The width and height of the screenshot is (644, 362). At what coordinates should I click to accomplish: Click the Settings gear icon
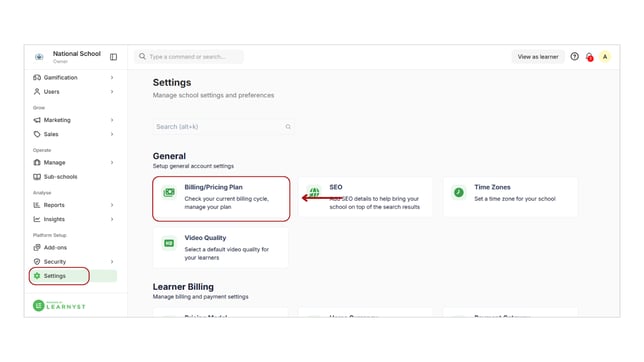(37, 276)
